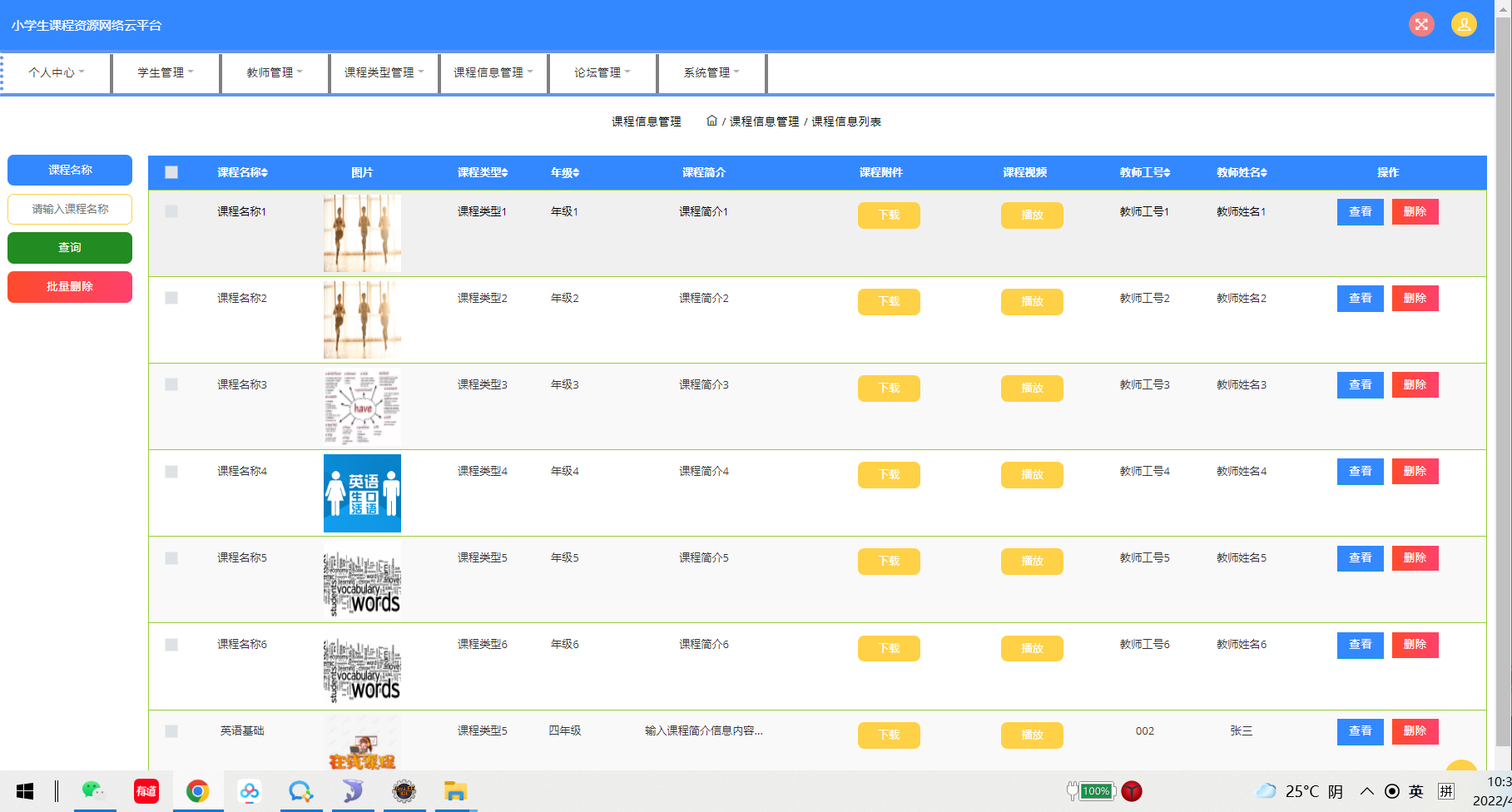Click the red 批量删除 button
The height and width of the screenshot is (812, 1512).
(x=70, y=287)
